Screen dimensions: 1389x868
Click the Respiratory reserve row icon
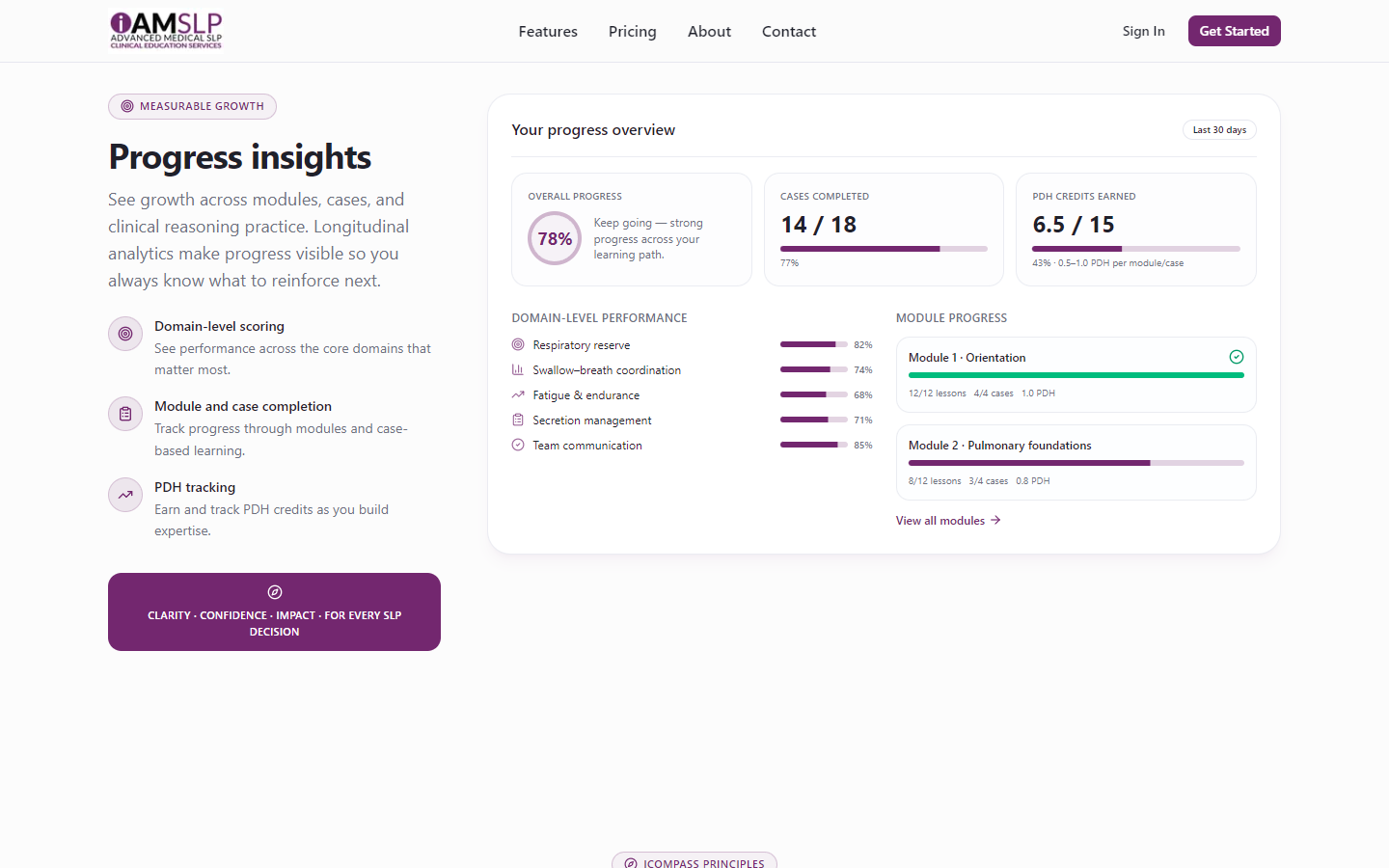[518, 344]
